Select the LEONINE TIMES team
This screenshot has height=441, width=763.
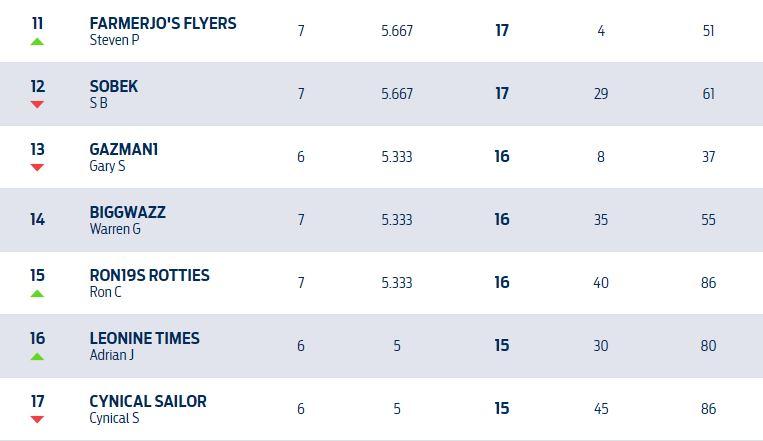pyautogui.click(x=145, y=338)
